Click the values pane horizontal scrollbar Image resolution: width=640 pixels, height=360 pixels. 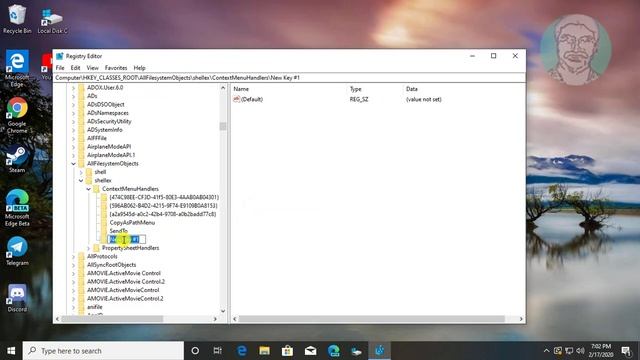pyautogui.click(x=372, y=319)
